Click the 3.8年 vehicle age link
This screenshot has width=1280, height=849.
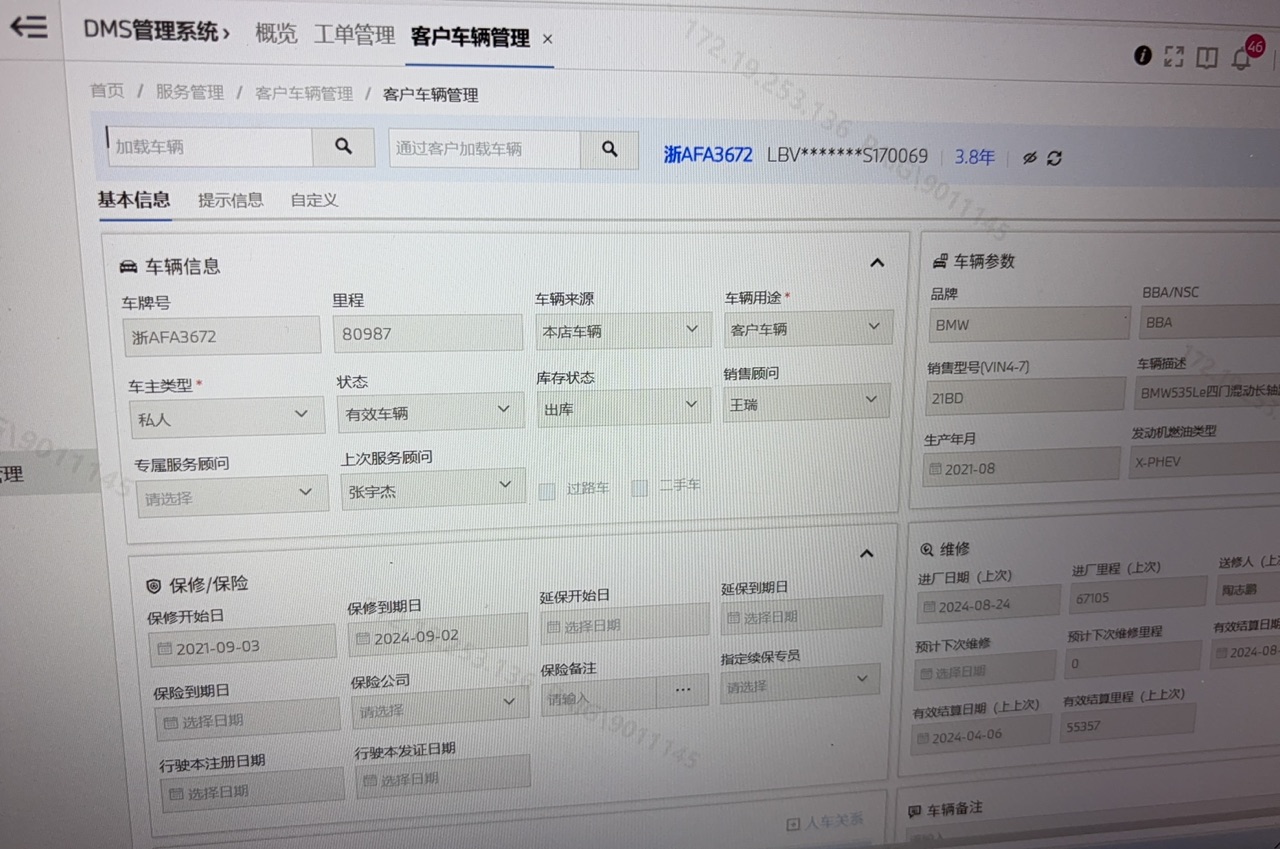tap(974, 157)
